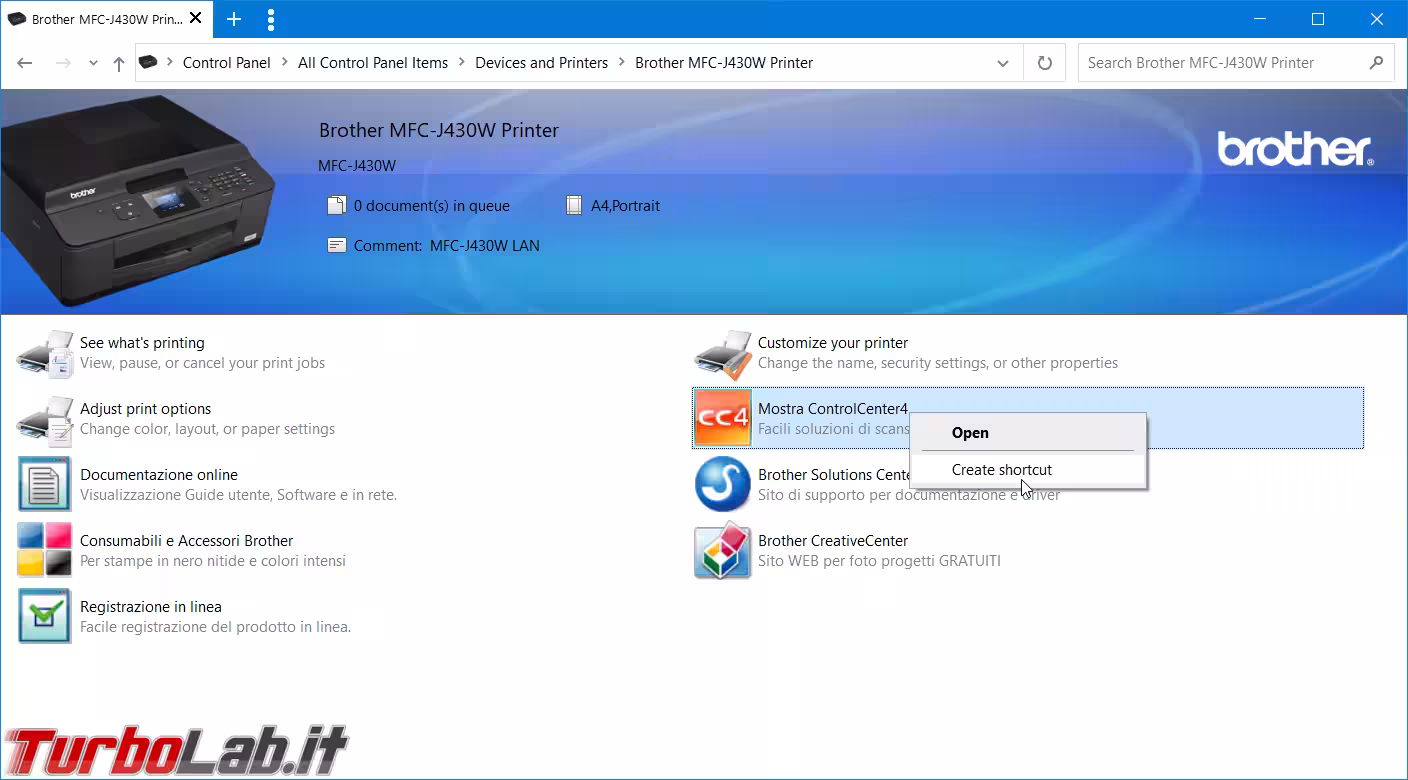
Task: Click the Adjust print options icon
Action: (x=45, y=419)
